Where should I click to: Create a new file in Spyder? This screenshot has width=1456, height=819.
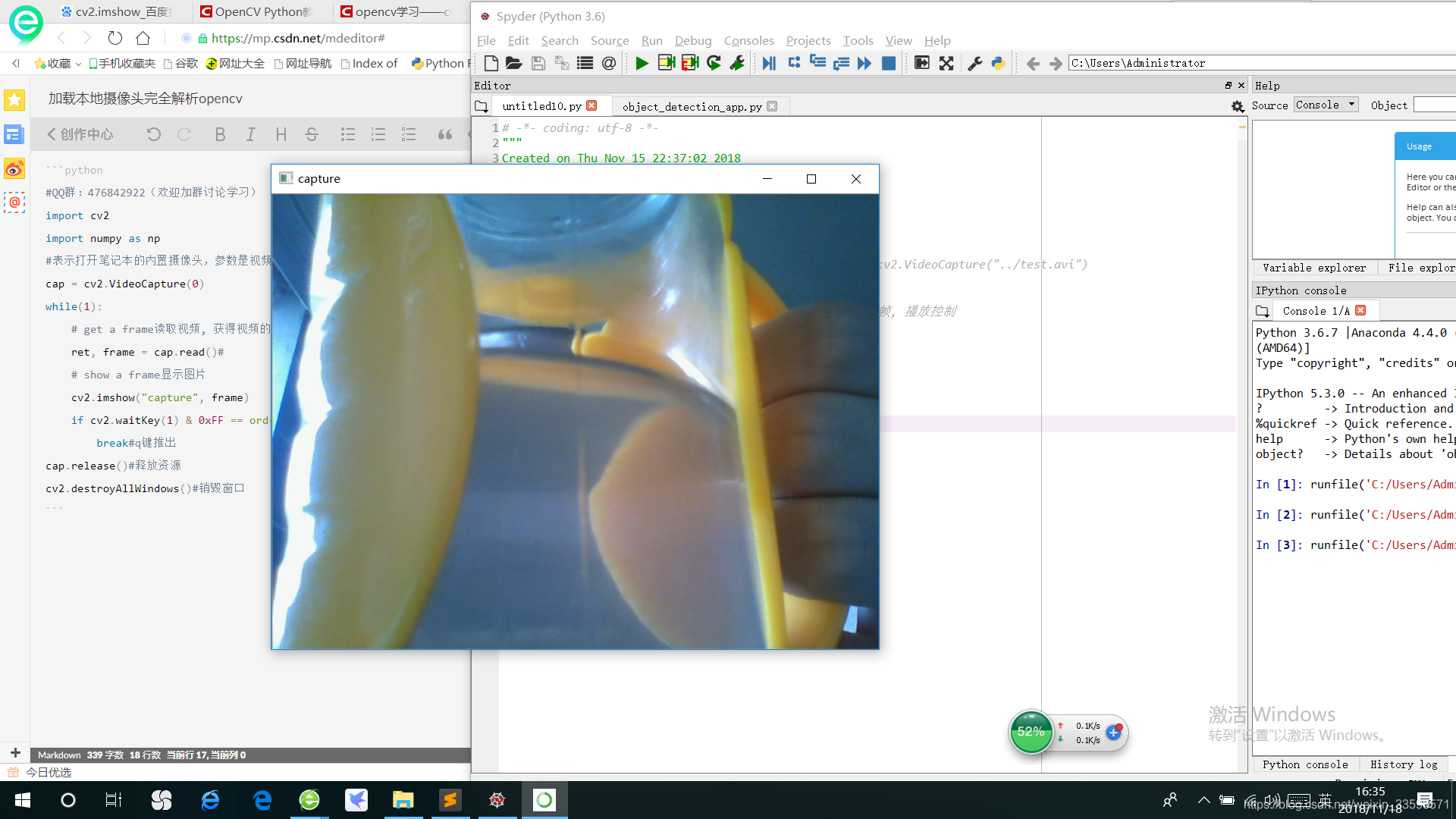(x=491, y=63)
